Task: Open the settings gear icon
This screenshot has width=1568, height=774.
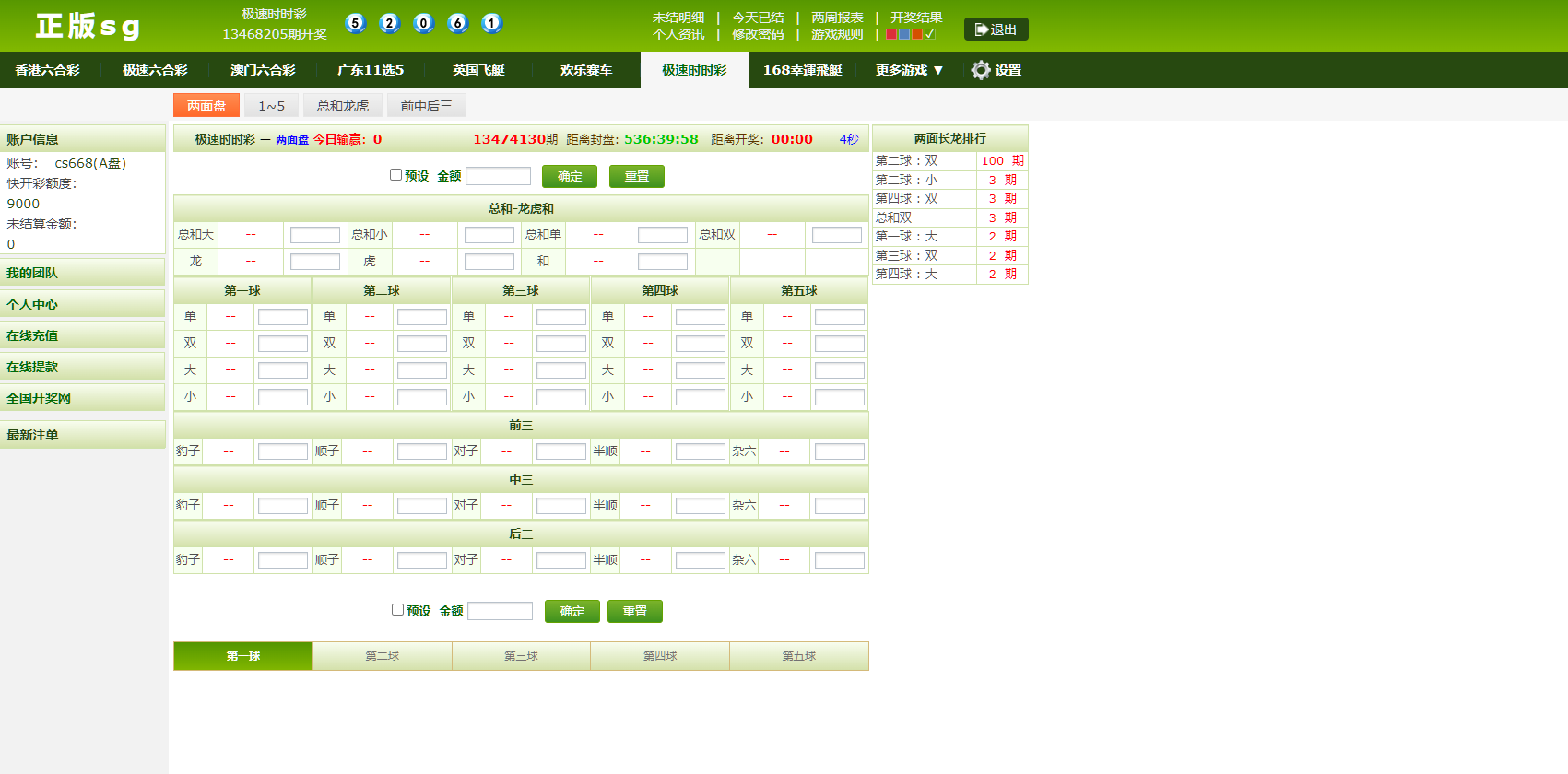Action: coord(981,70)
